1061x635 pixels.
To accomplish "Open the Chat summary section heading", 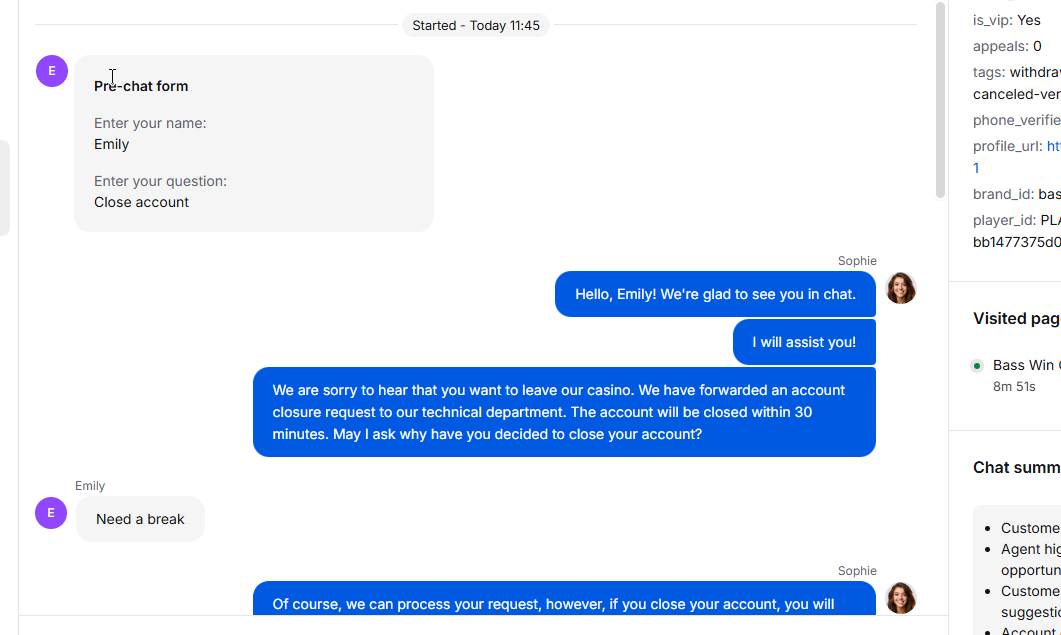I will coord(1016,468).
